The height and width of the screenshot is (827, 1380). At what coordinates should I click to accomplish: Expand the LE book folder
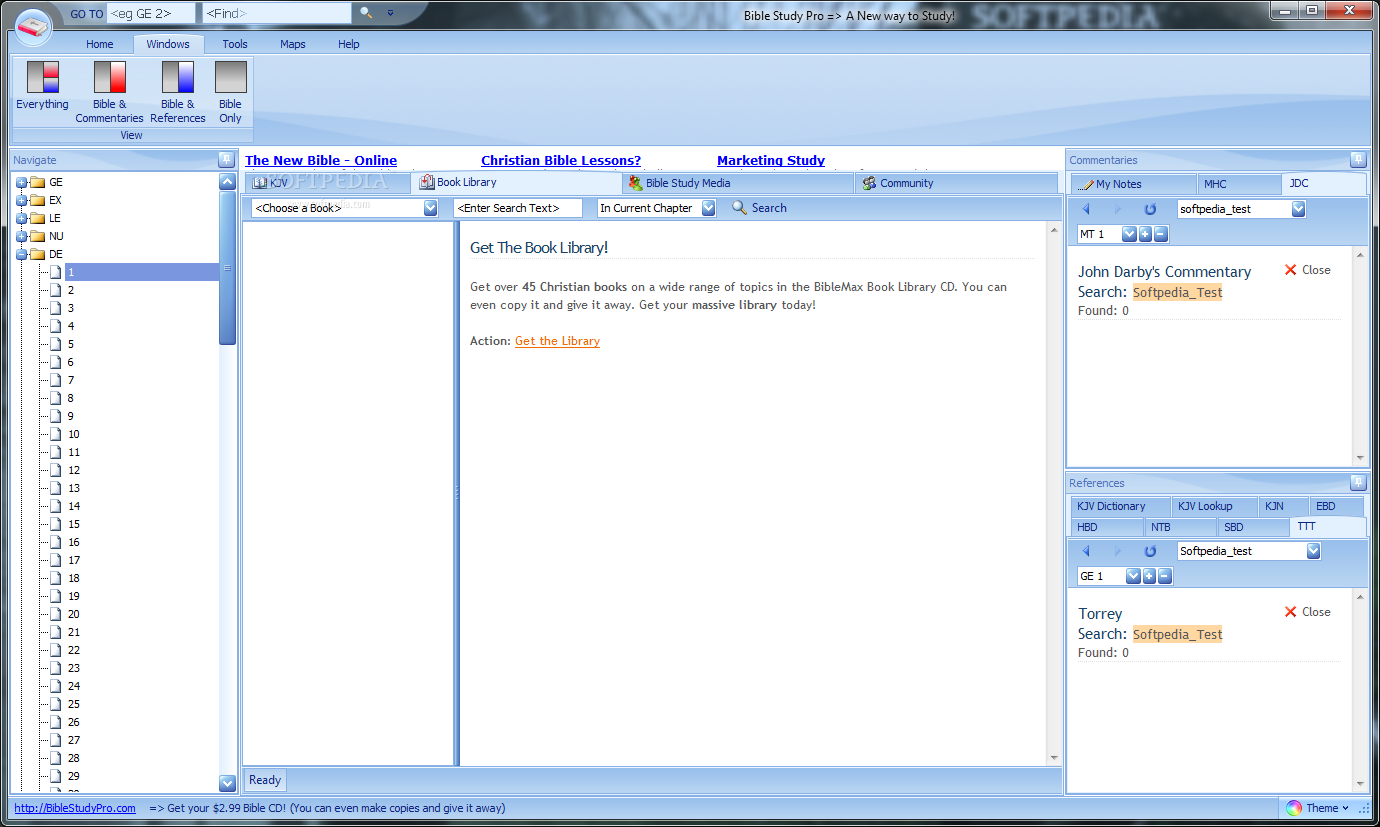point(22,219)
